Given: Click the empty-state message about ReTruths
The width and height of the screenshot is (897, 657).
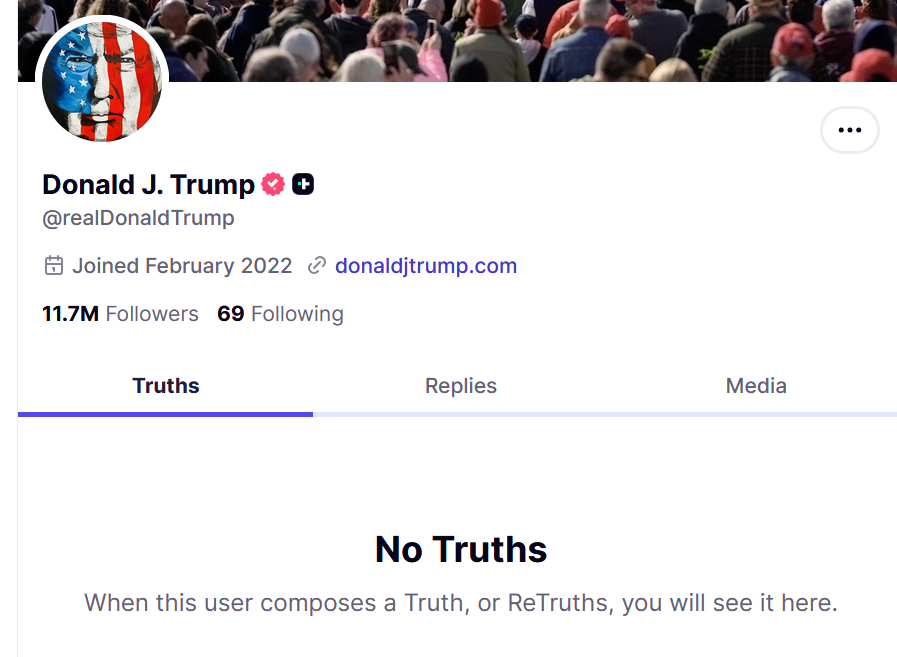Looking at the screenshot, I should [461, 603].
